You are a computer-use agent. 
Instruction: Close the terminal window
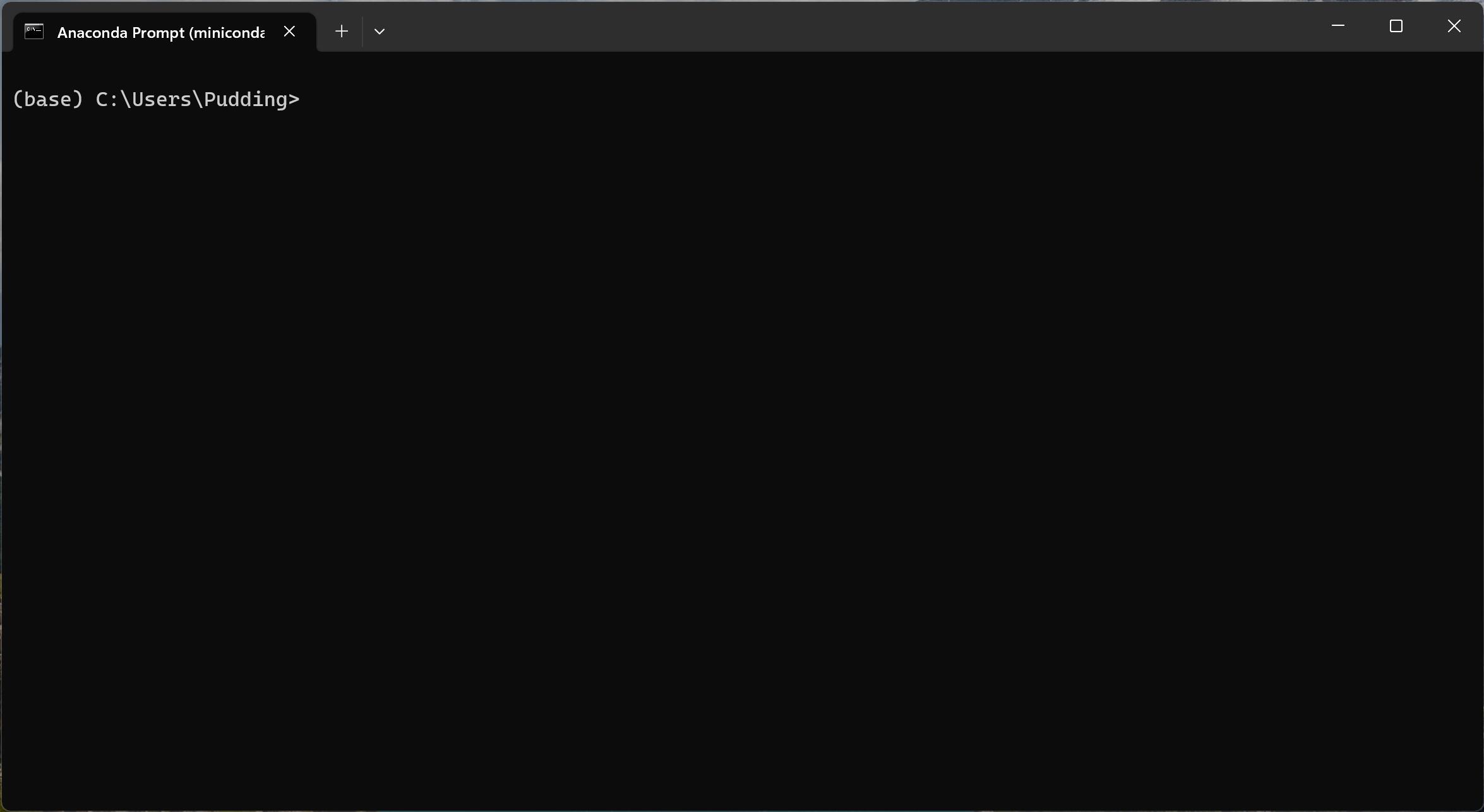1454,26
